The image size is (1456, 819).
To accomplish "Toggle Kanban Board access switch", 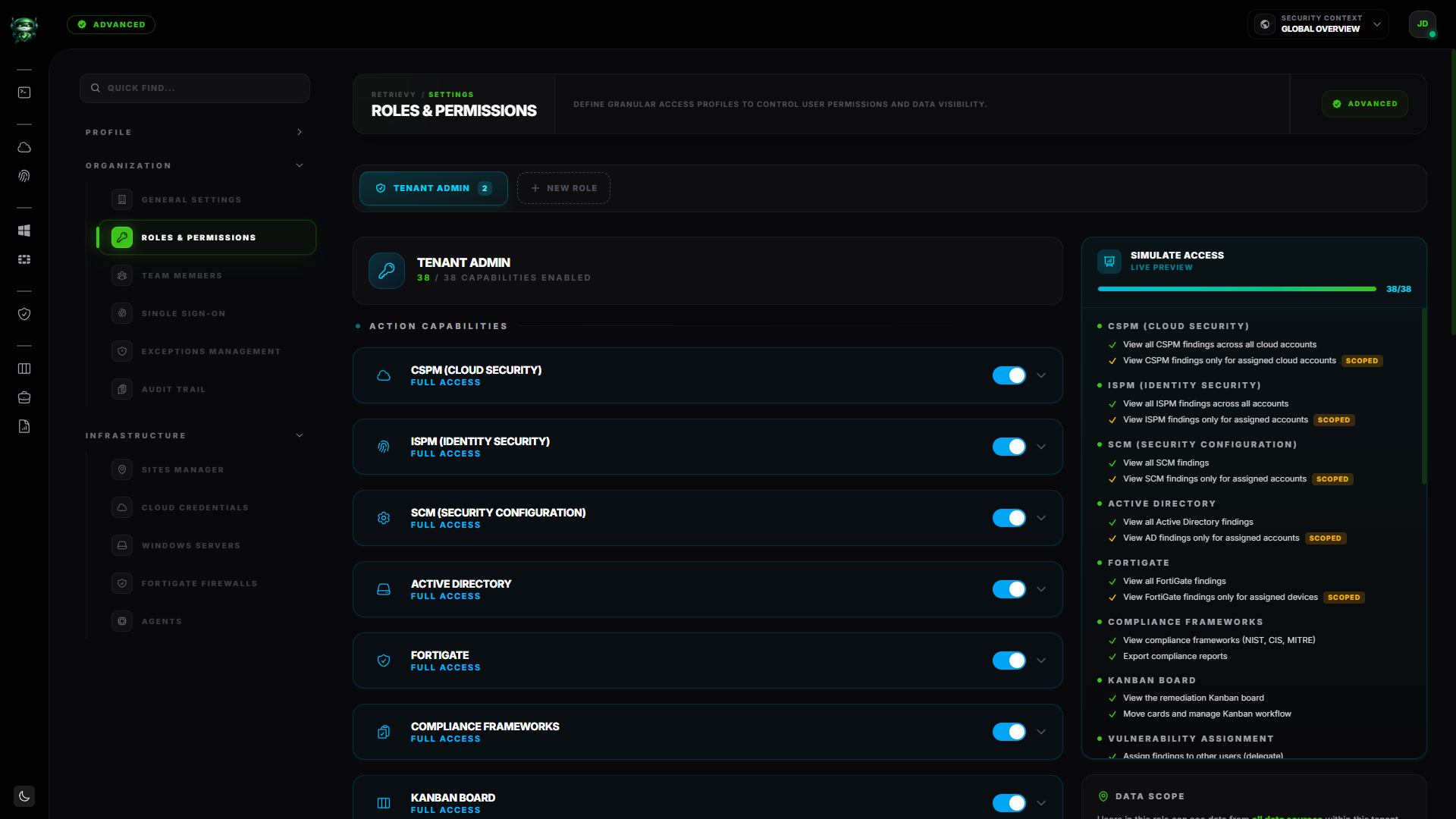I will 1009,803.
